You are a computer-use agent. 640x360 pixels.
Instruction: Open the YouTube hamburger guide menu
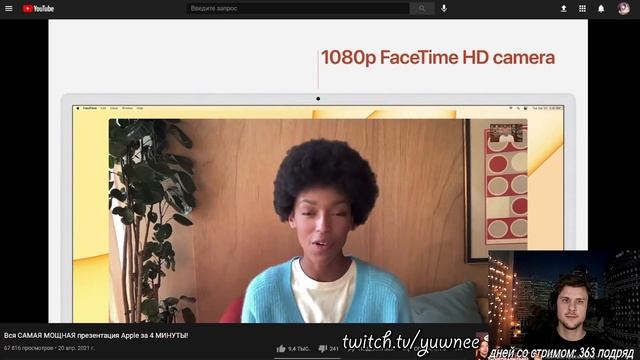coord(9,9)
